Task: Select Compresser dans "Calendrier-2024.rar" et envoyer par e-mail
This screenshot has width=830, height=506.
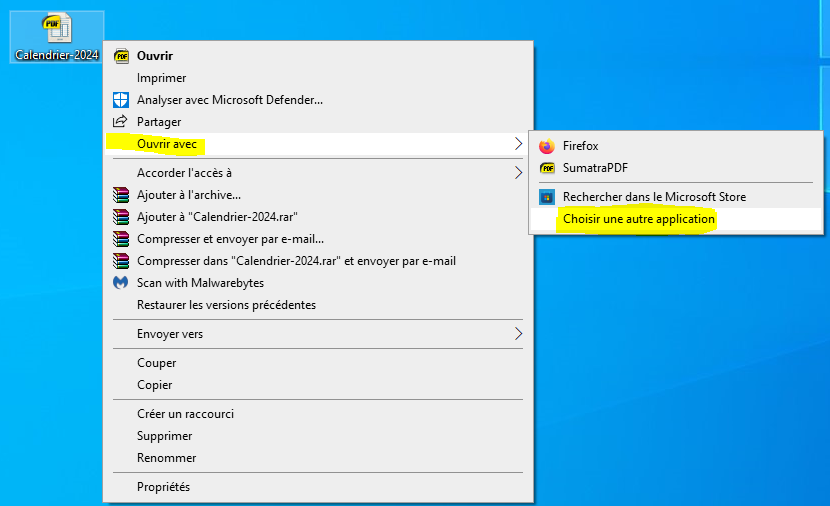Action: pos(318,260)
